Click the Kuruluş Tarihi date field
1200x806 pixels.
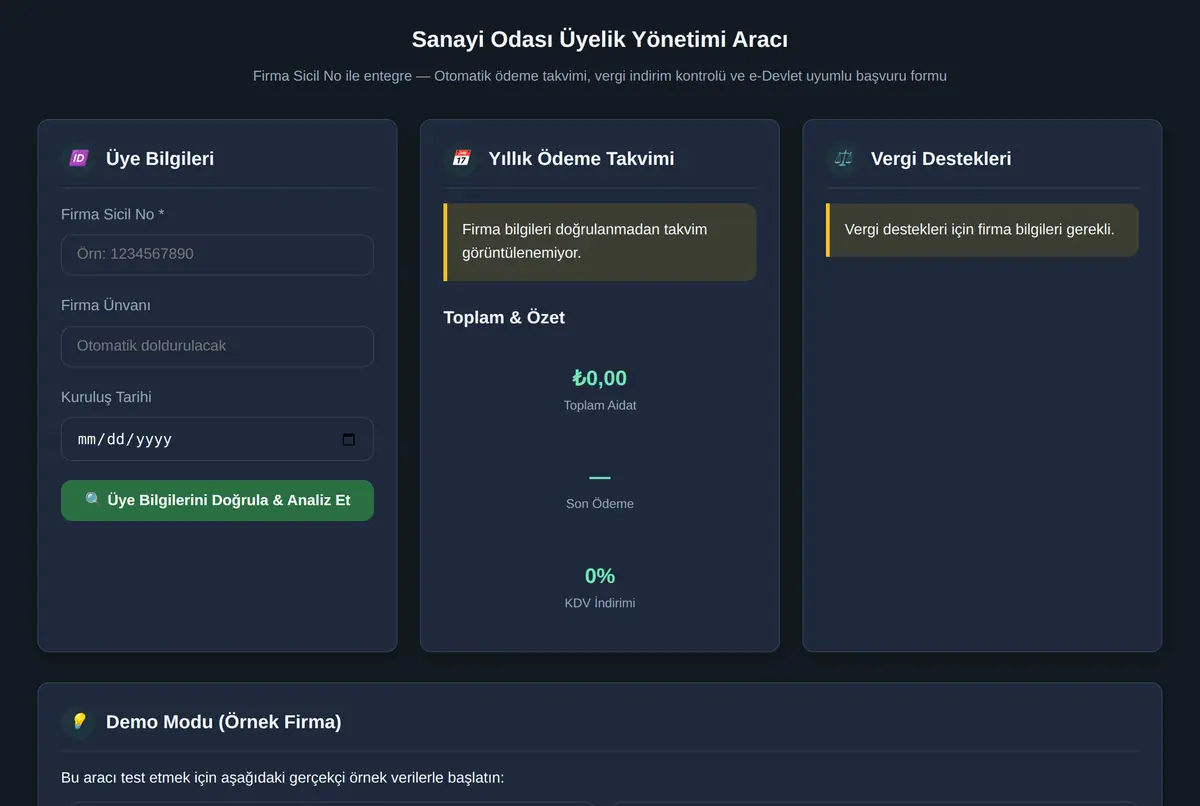coord(217,439)
